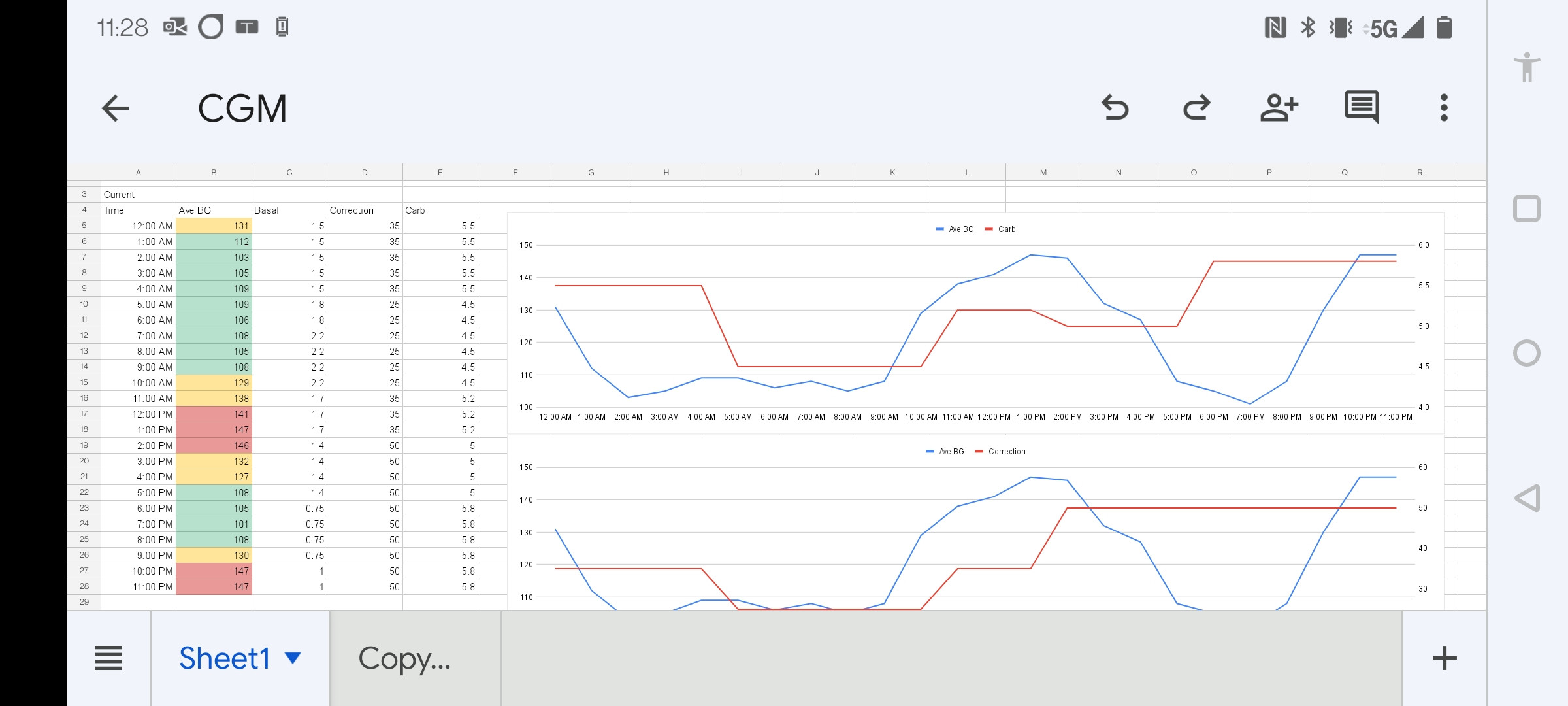
Task: Tap the Bluetooth status icon
Action: [1308, 27]
